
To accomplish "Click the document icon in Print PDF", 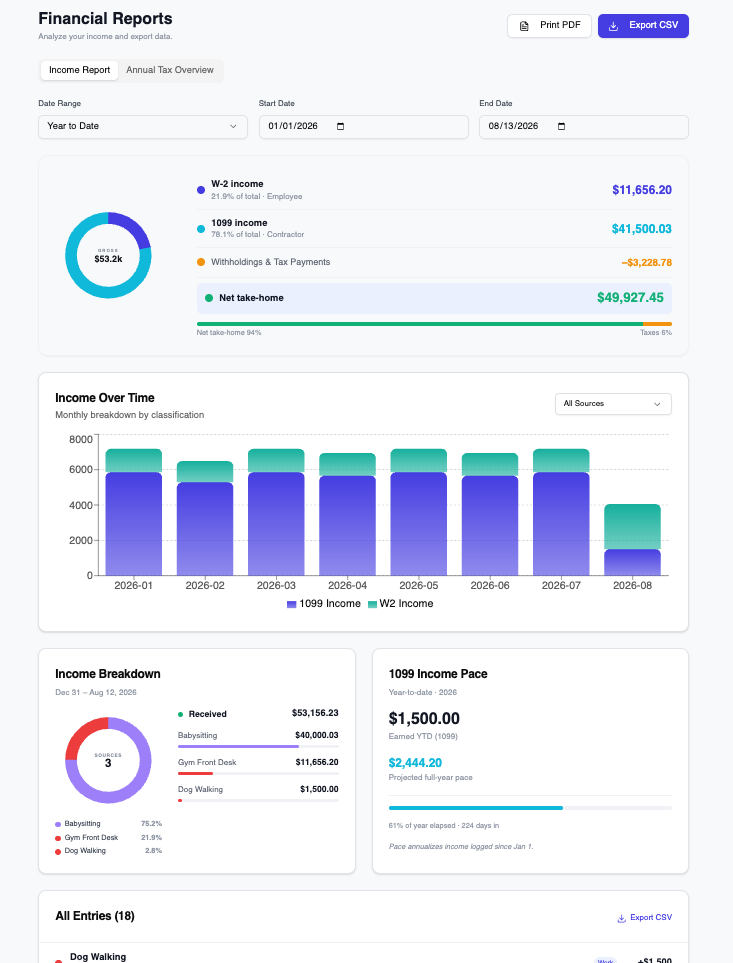I will (x=524, y=26).
